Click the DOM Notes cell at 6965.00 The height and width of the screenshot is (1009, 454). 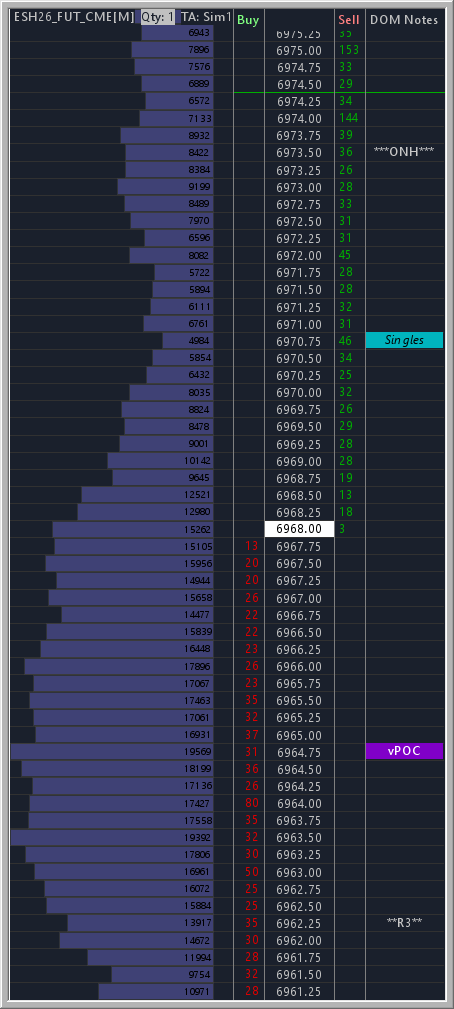[405, 734]
